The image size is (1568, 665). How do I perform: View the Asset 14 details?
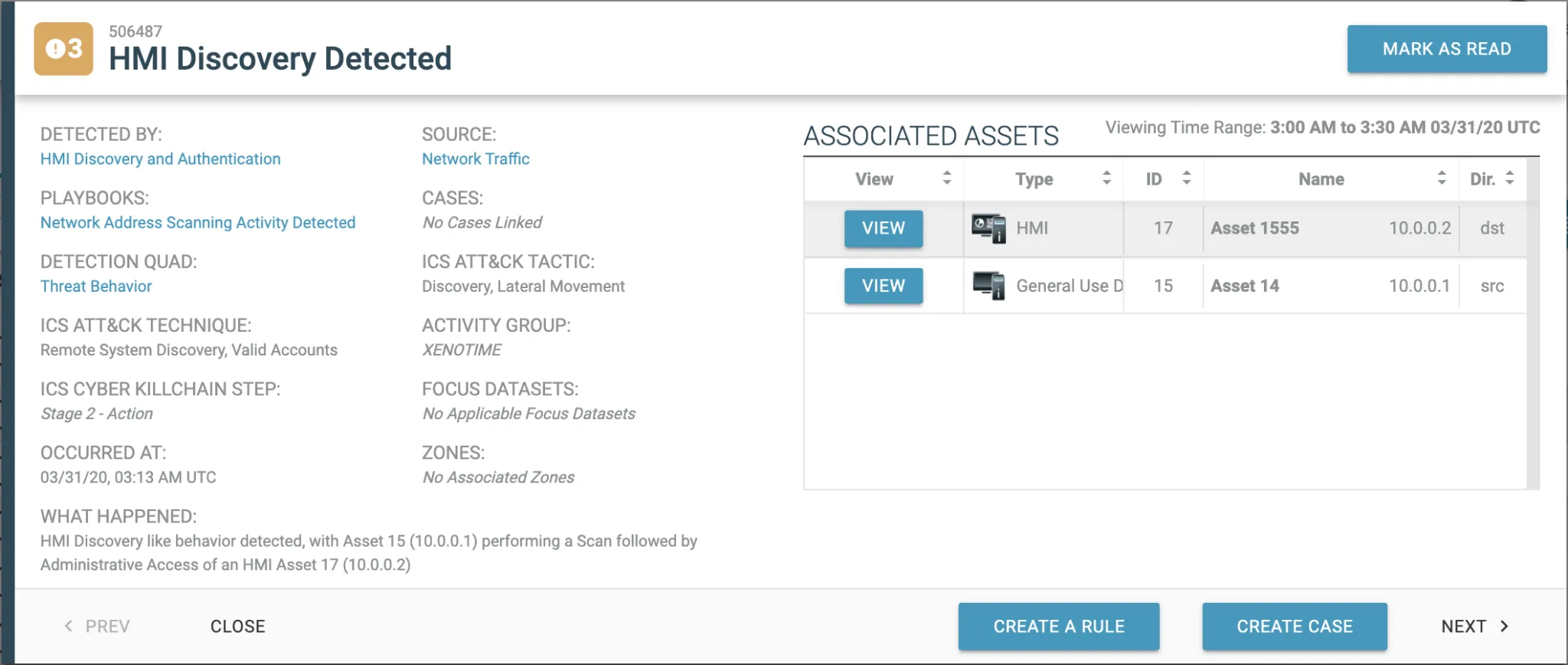click(884, 286)
